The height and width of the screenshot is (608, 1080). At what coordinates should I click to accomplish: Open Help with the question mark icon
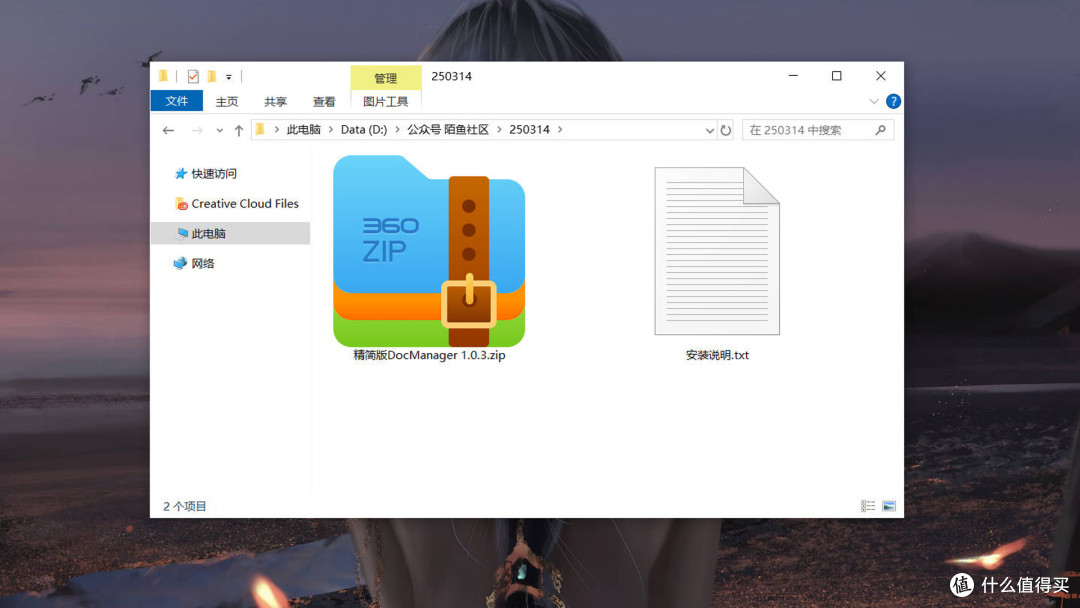[893, 101]
